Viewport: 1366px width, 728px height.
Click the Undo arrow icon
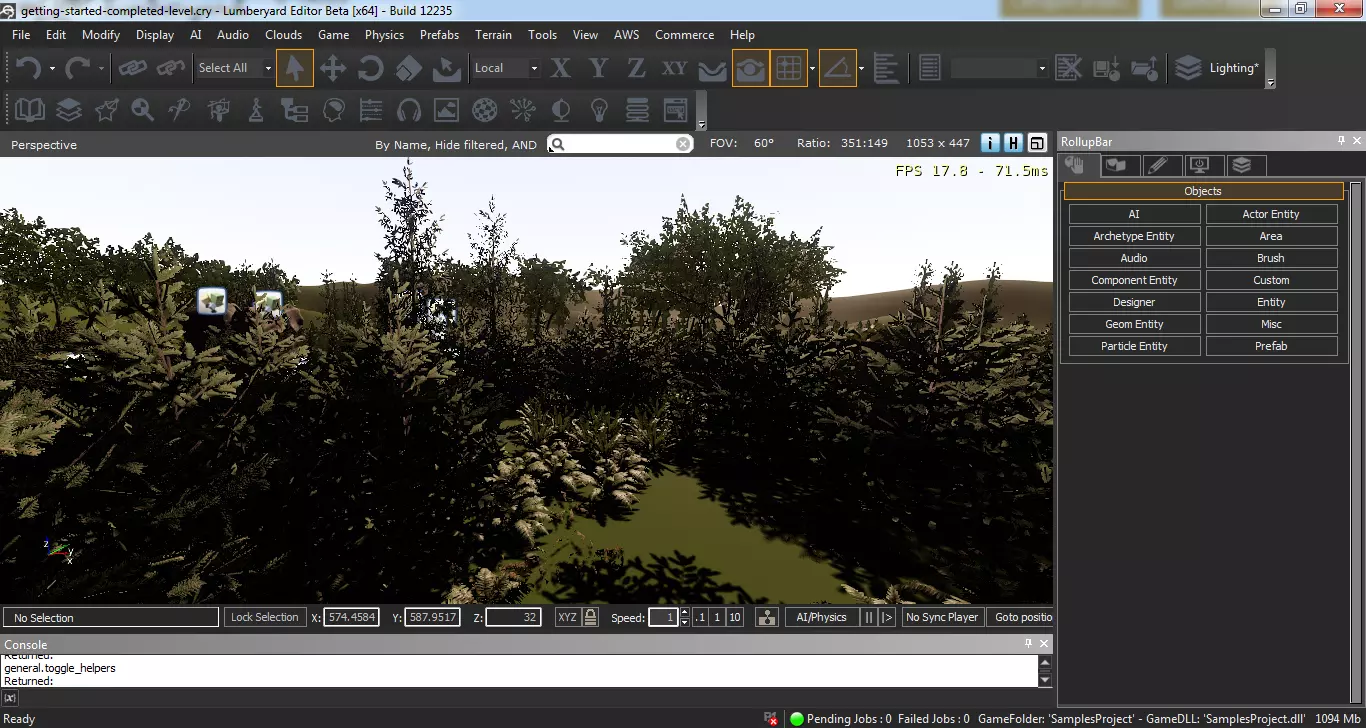[x=27, y=68]
